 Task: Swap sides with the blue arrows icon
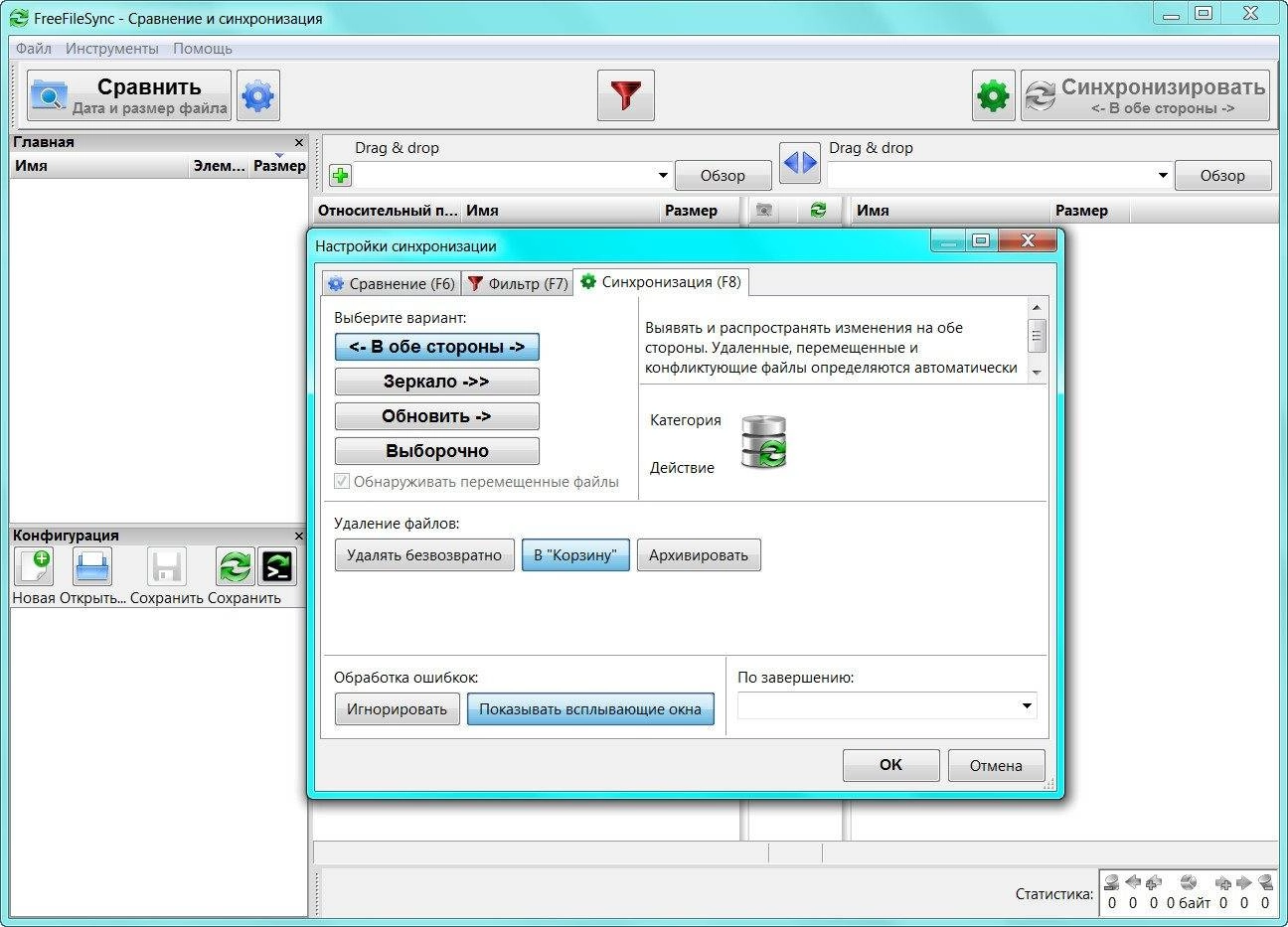tap(800, 162)
